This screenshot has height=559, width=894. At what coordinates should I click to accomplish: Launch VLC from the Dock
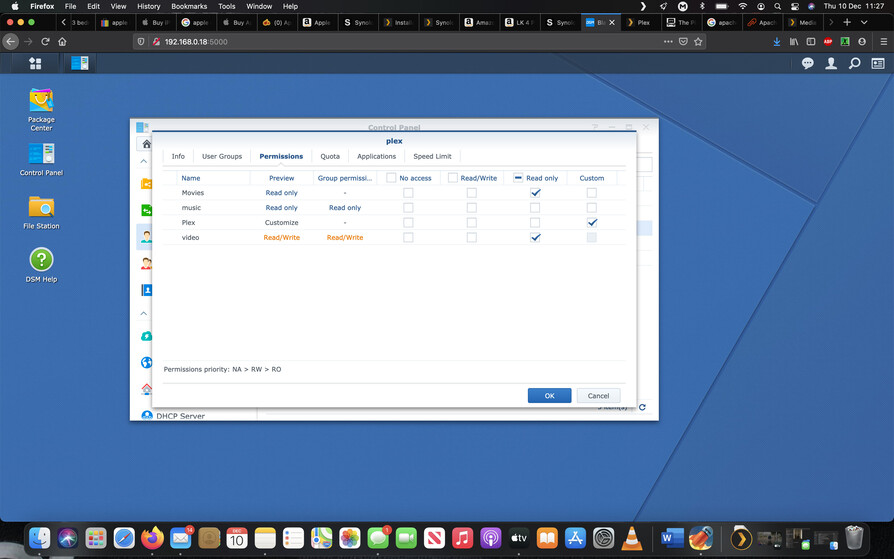pyautogui.click(x=632, y=538)
